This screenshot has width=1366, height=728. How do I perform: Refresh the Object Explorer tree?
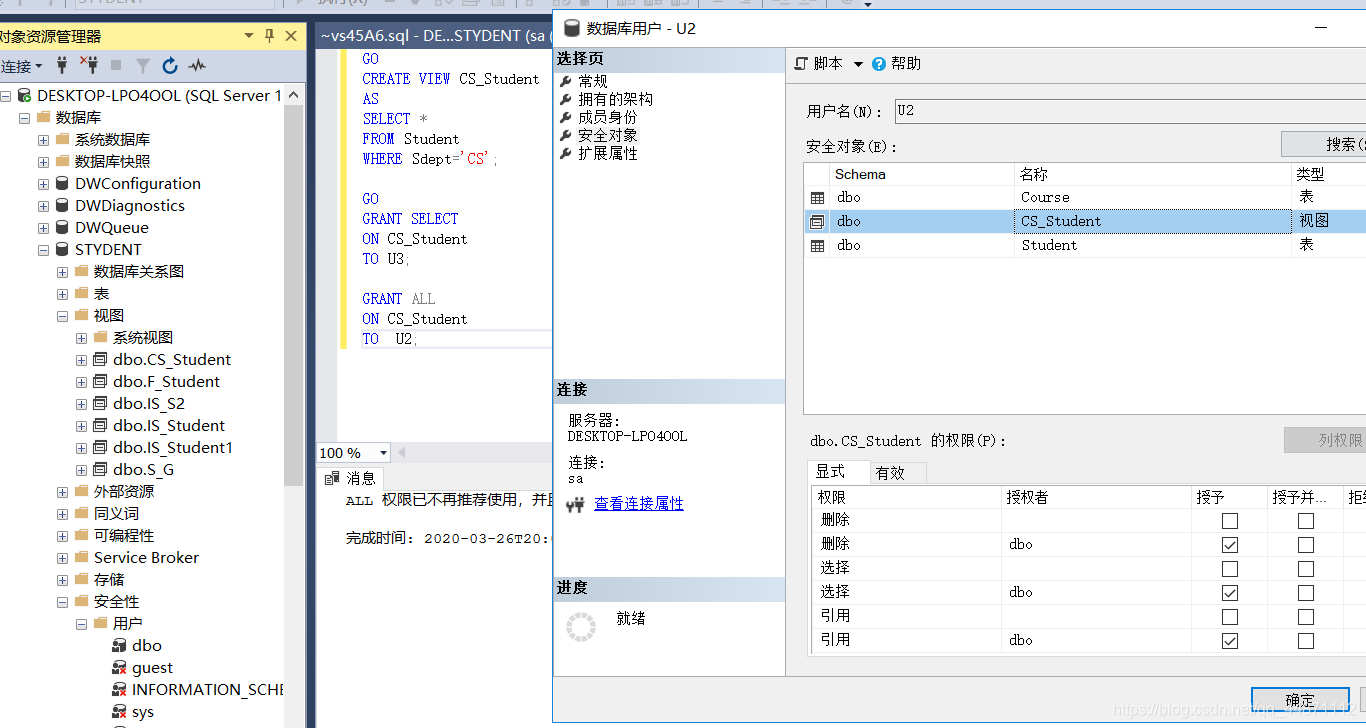pos(170,66)
